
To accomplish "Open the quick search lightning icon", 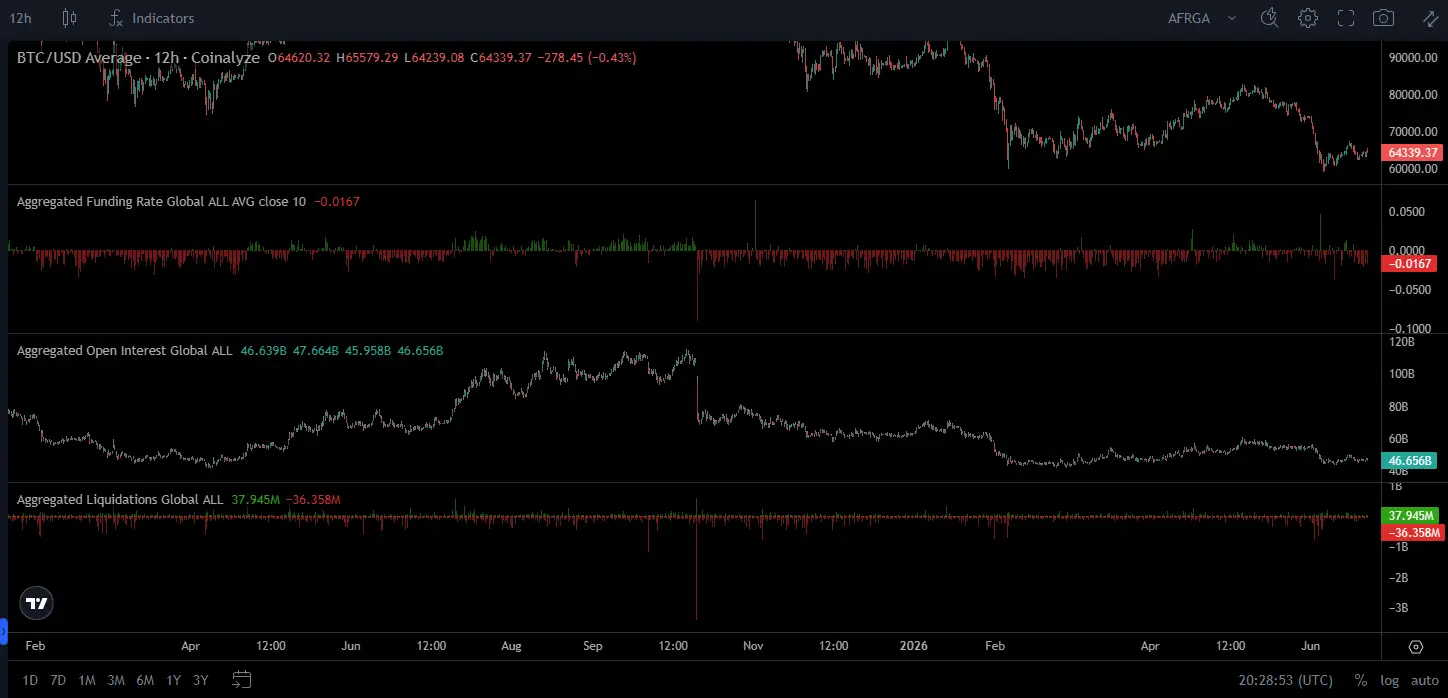I will [1270, 18].
